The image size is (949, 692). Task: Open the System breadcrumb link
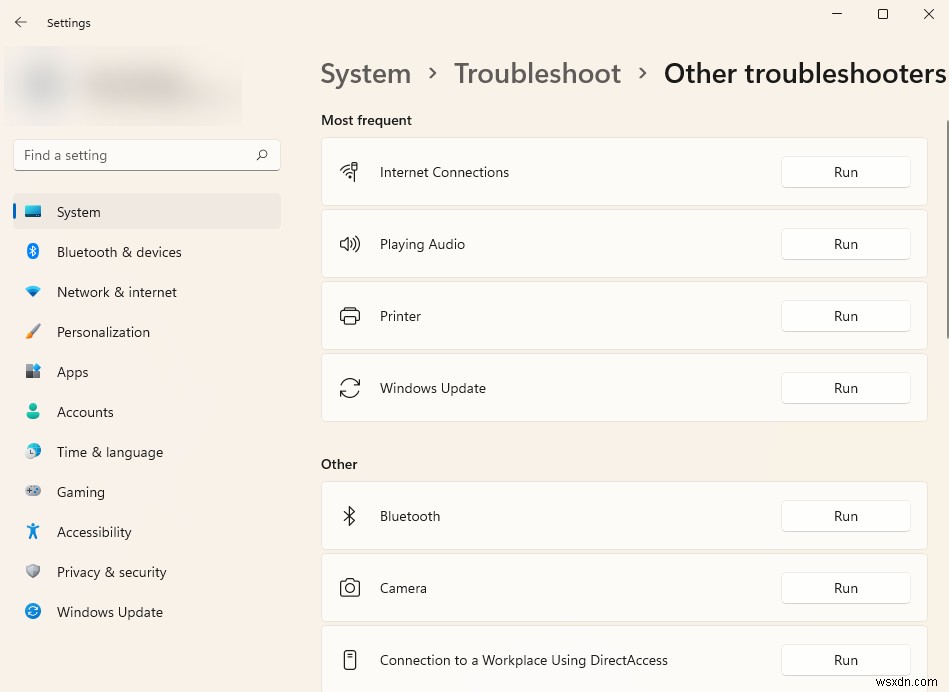point(365,73)
